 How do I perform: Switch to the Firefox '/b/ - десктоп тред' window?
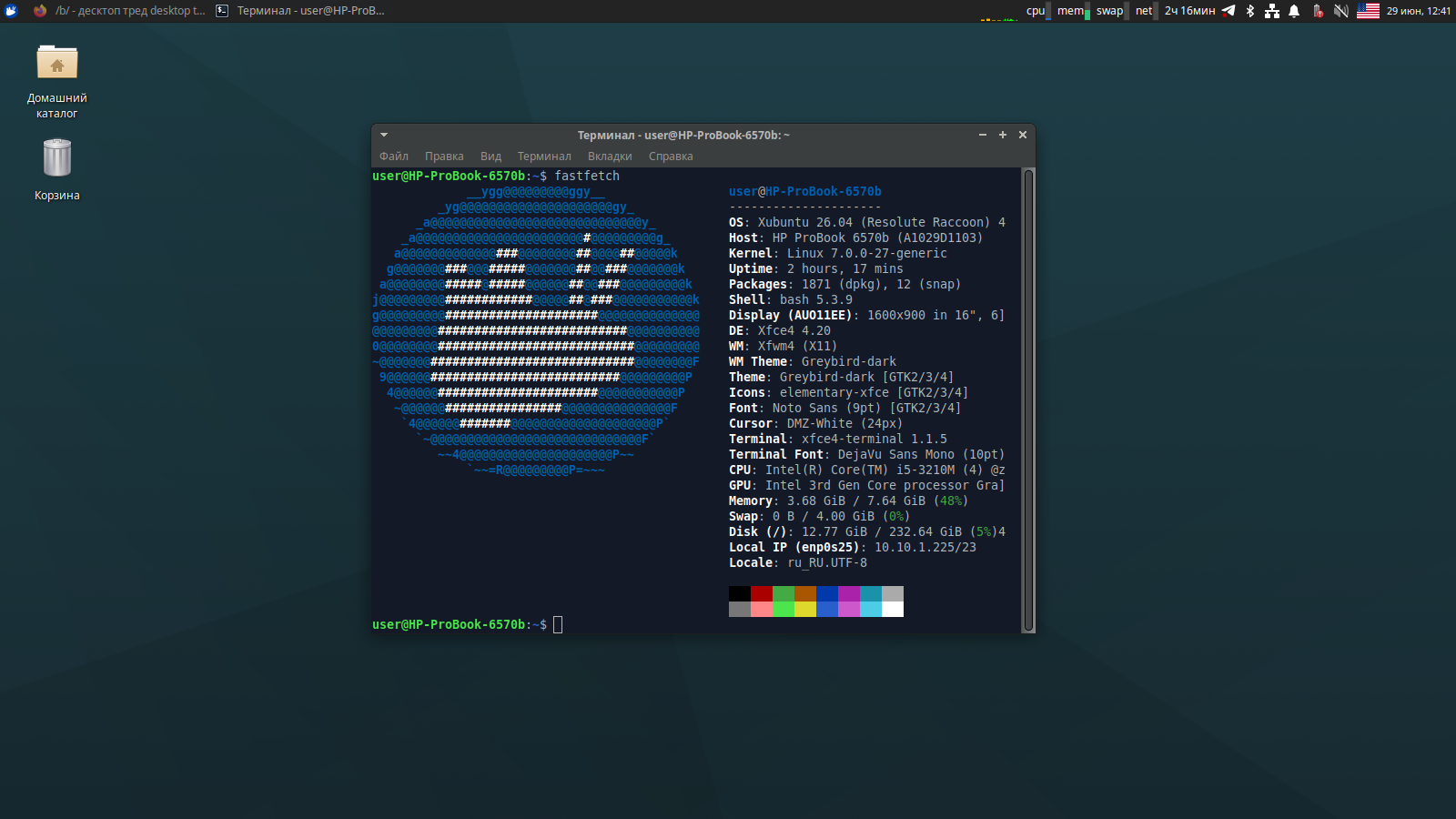coord(119,11)
